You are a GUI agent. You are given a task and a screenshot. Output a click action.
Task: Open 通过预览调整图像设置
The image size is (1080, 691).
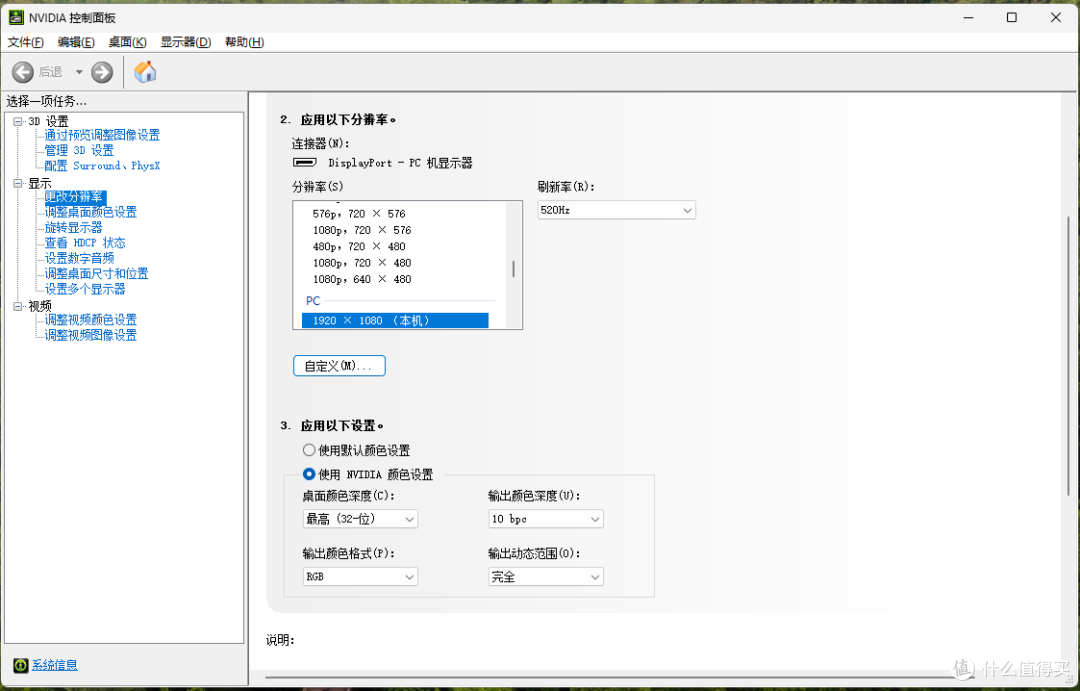point(102,135)
